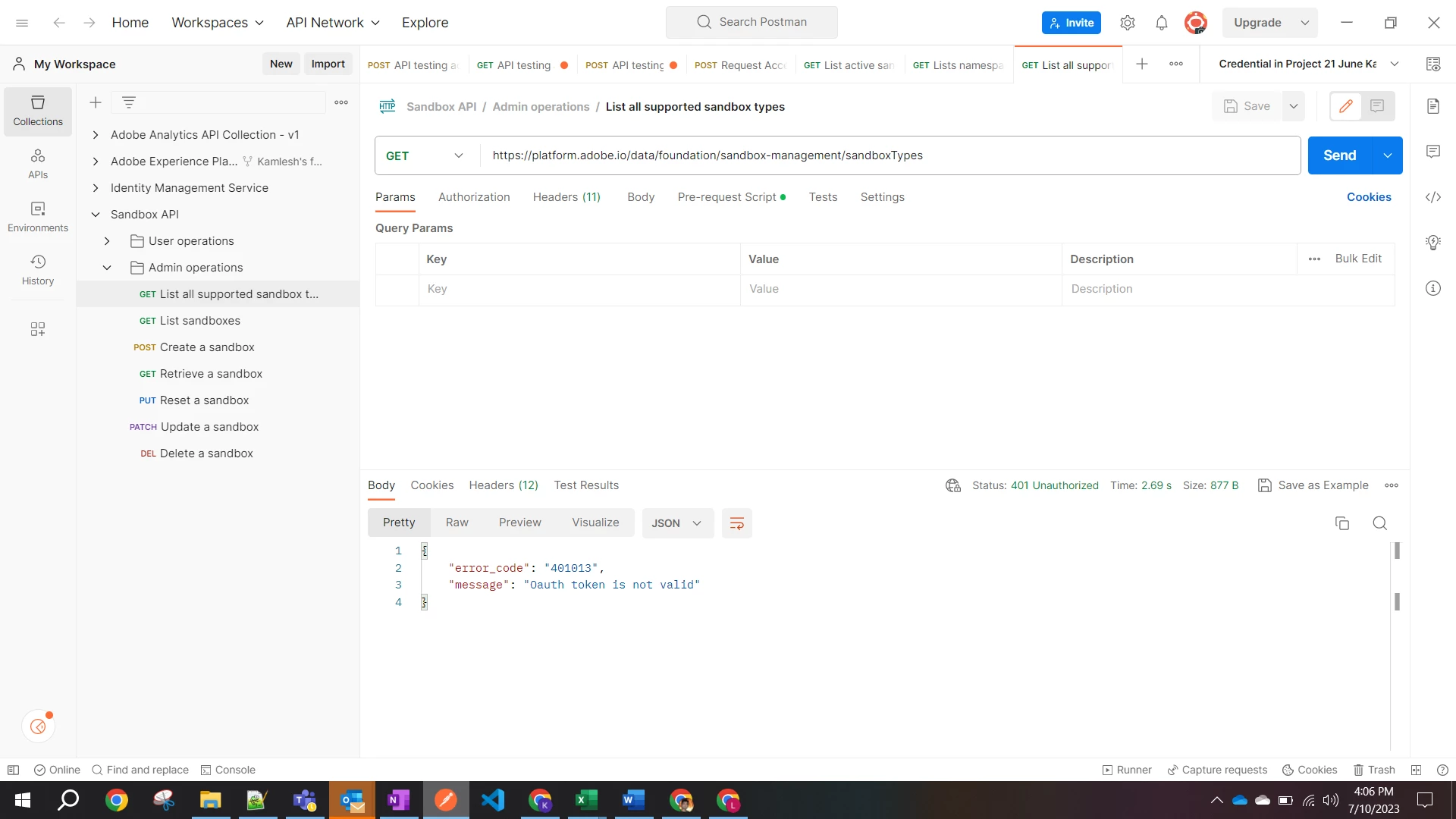Open the code snippet panel icon
This screenshot has height=819, width=1456.
pyautogui.click(x=1432, y=197)
